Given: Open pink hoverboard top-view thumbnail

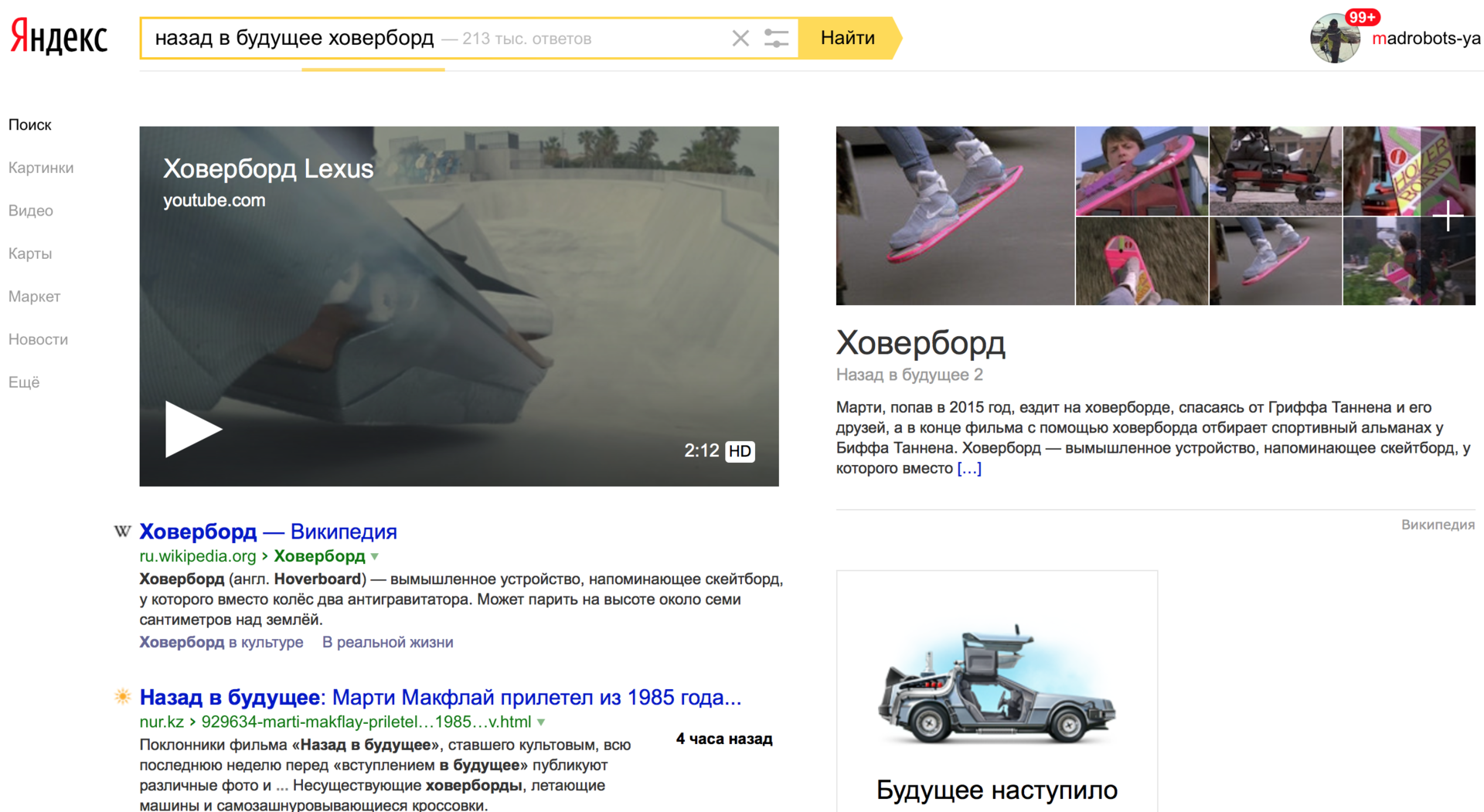Looking at the screenshot, I should point(1142,261).
